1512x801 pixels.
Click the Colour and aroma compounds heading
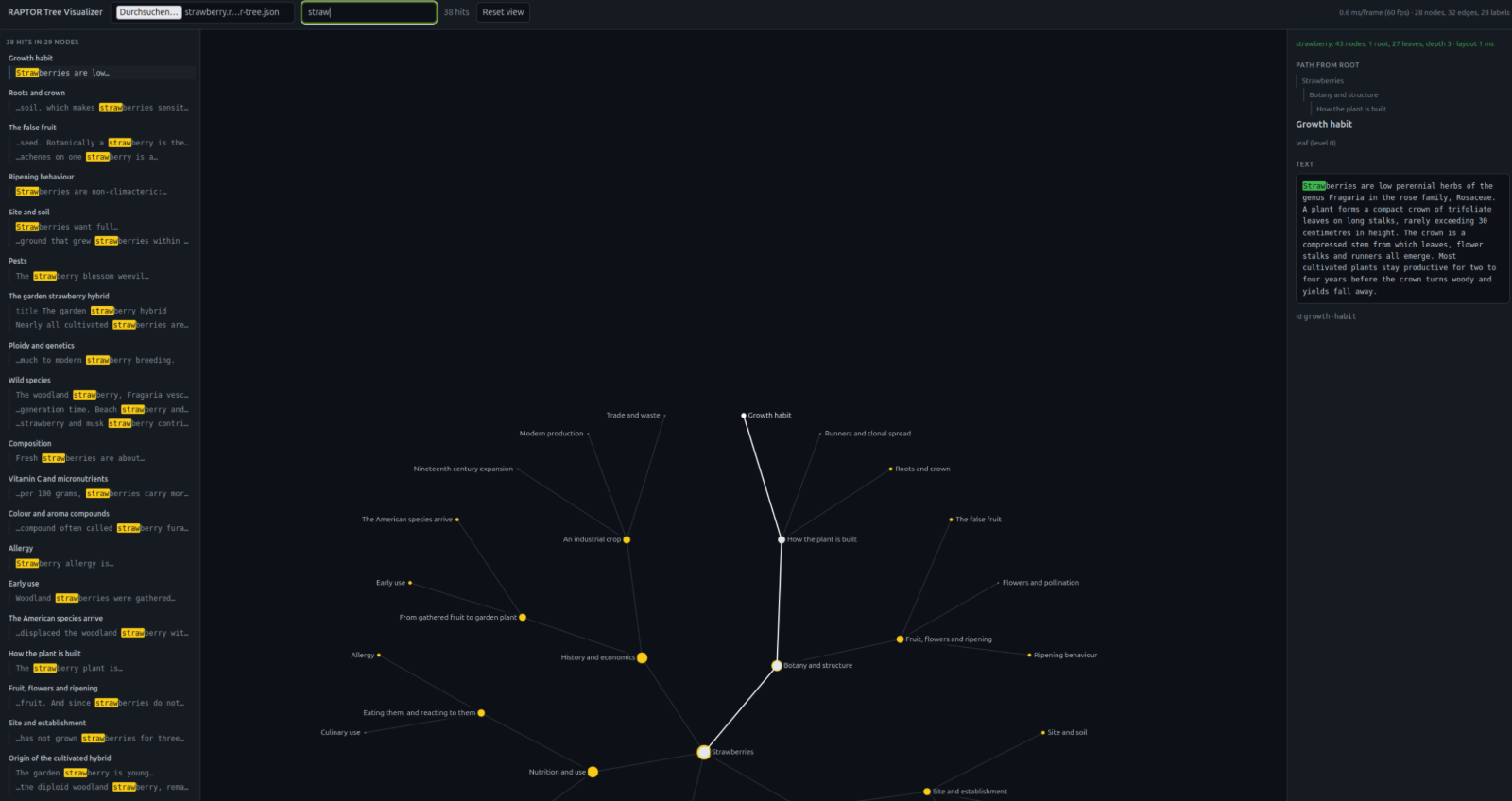pyautogui.click(x=59, y=514)
